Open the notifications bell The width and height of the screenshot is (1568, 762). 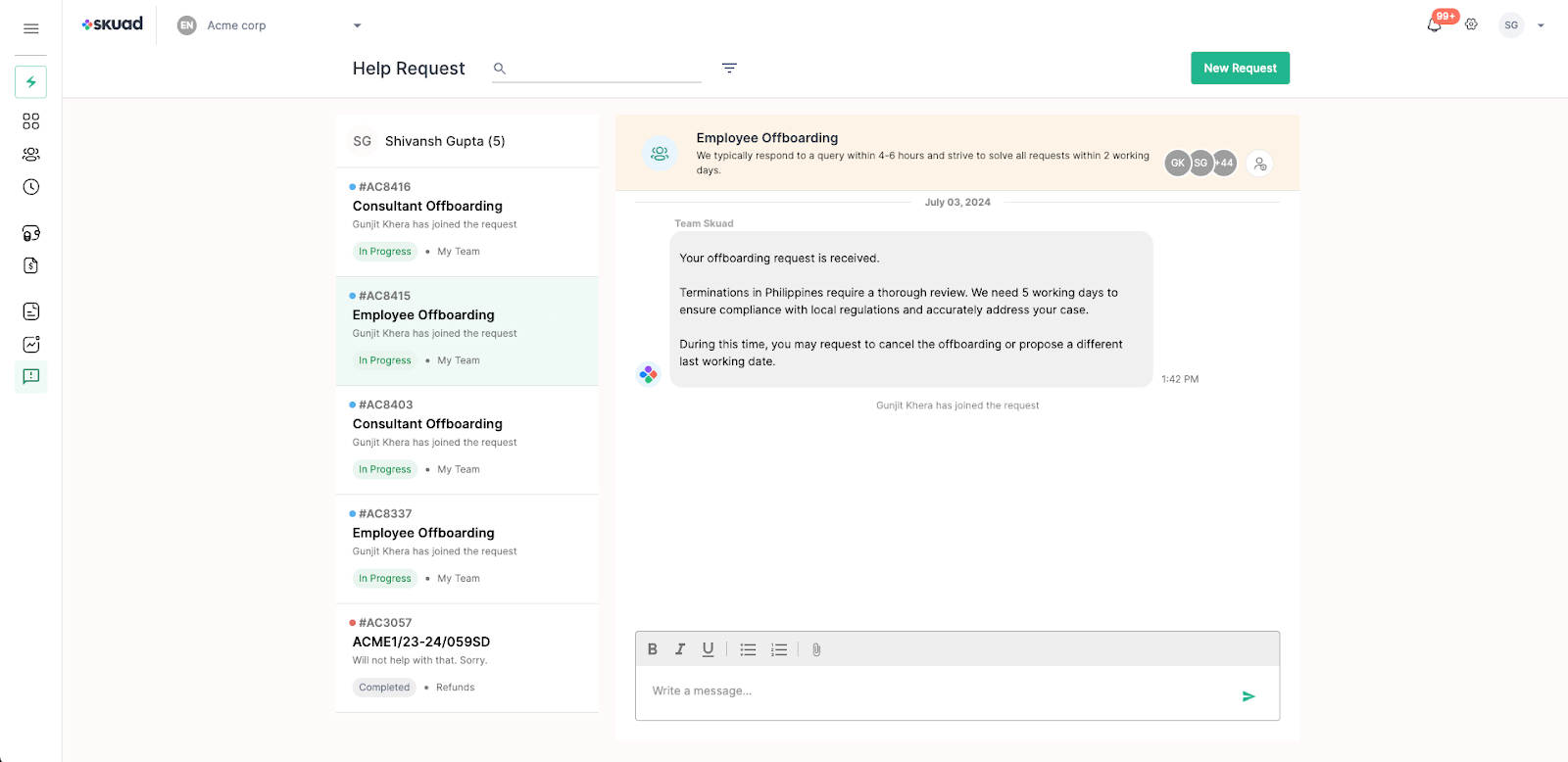(x=1435, y=24)
